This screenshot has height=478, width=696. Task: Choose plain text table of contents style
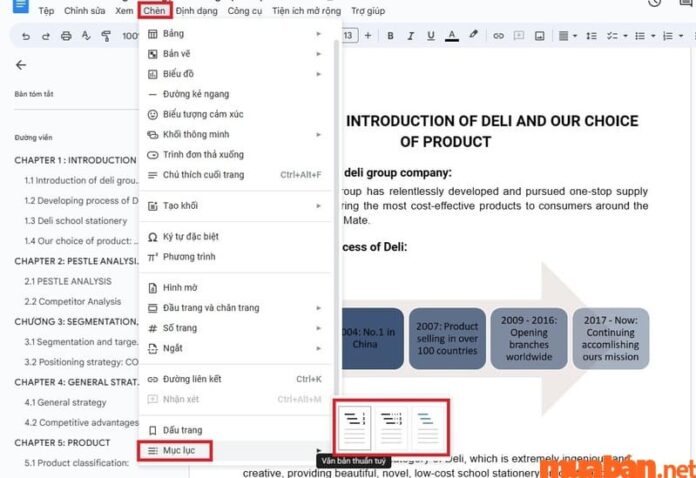pos(355,427)
